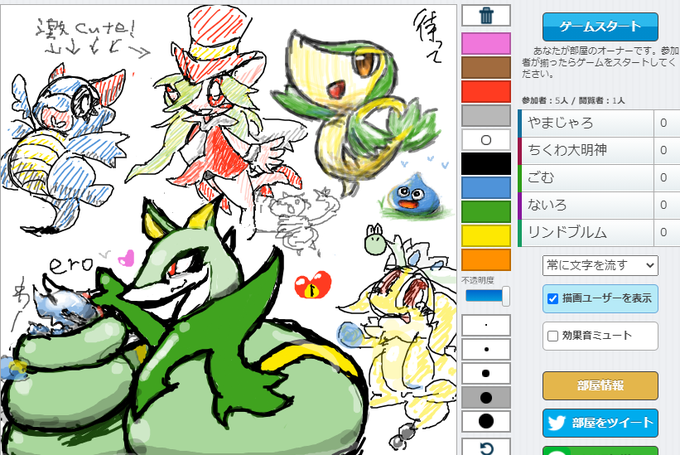The image size is (680, 455).
Task: Select the brown color swatch
Action: (x=486, y=67)
